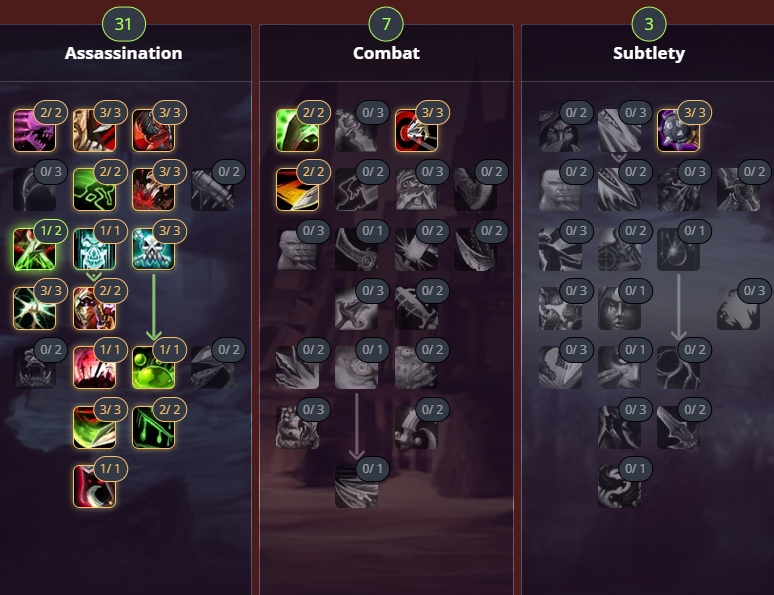
Task: Open the Combat tree header
Action: pos(386,53)
